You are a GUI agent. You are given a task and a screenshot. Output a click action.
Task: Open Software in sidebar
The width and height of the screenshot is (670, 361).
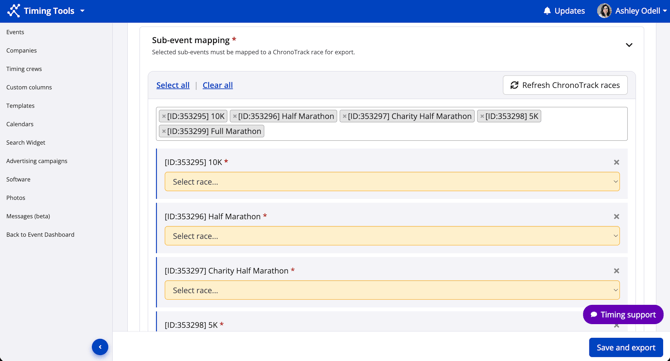18,179
